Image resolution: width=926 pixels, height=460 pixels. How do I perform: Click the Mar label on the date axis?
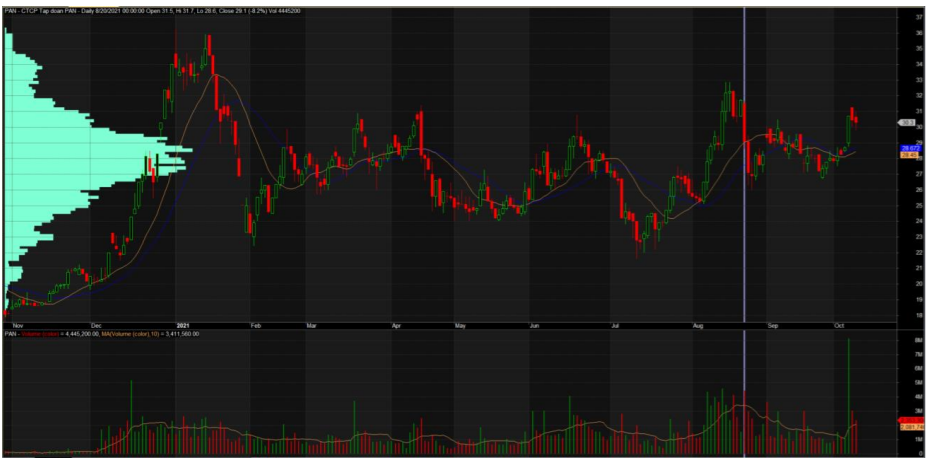point(312,325)
